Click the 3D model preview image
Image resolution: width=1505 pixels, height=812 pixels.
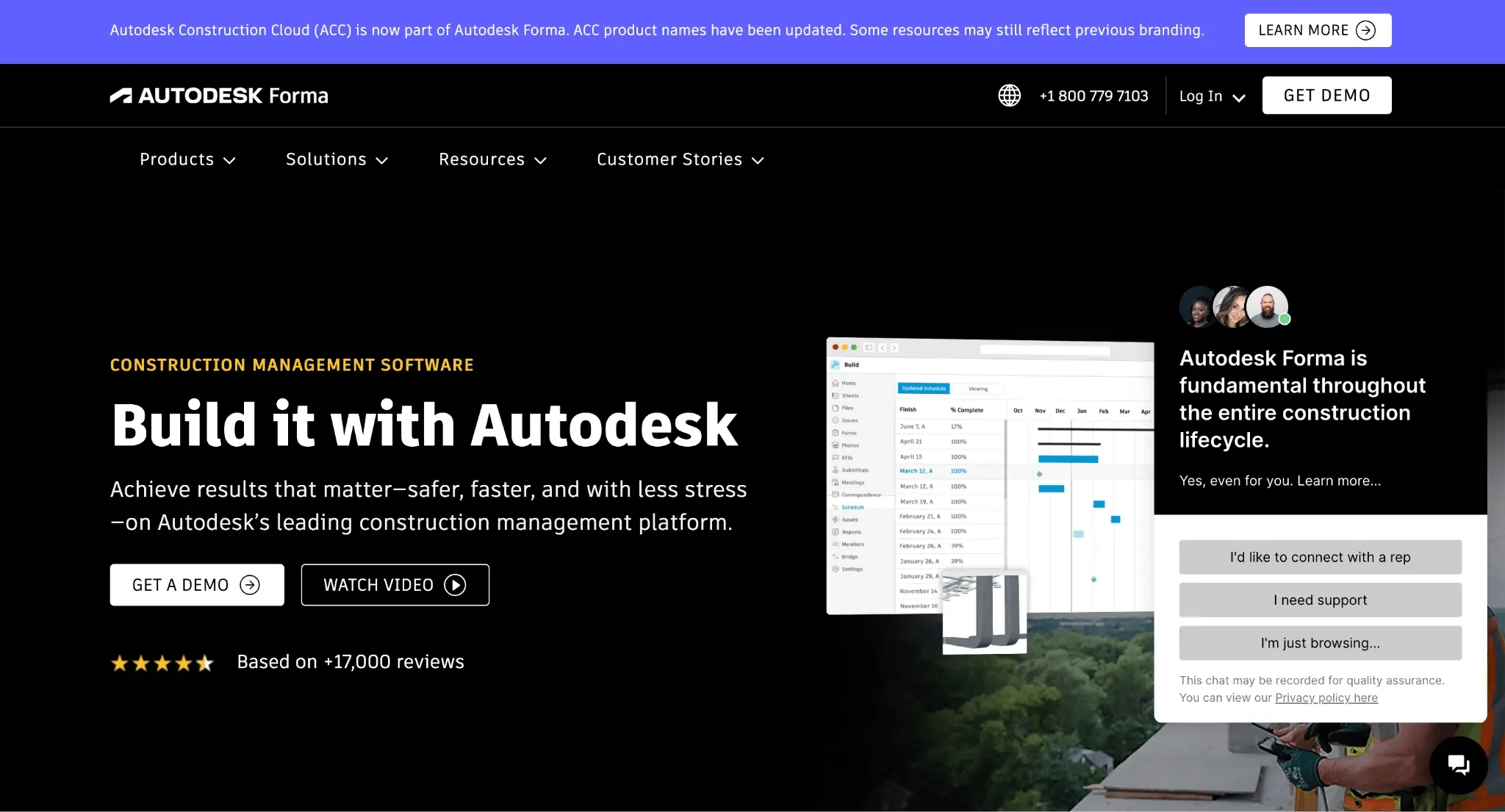[985, 614]
